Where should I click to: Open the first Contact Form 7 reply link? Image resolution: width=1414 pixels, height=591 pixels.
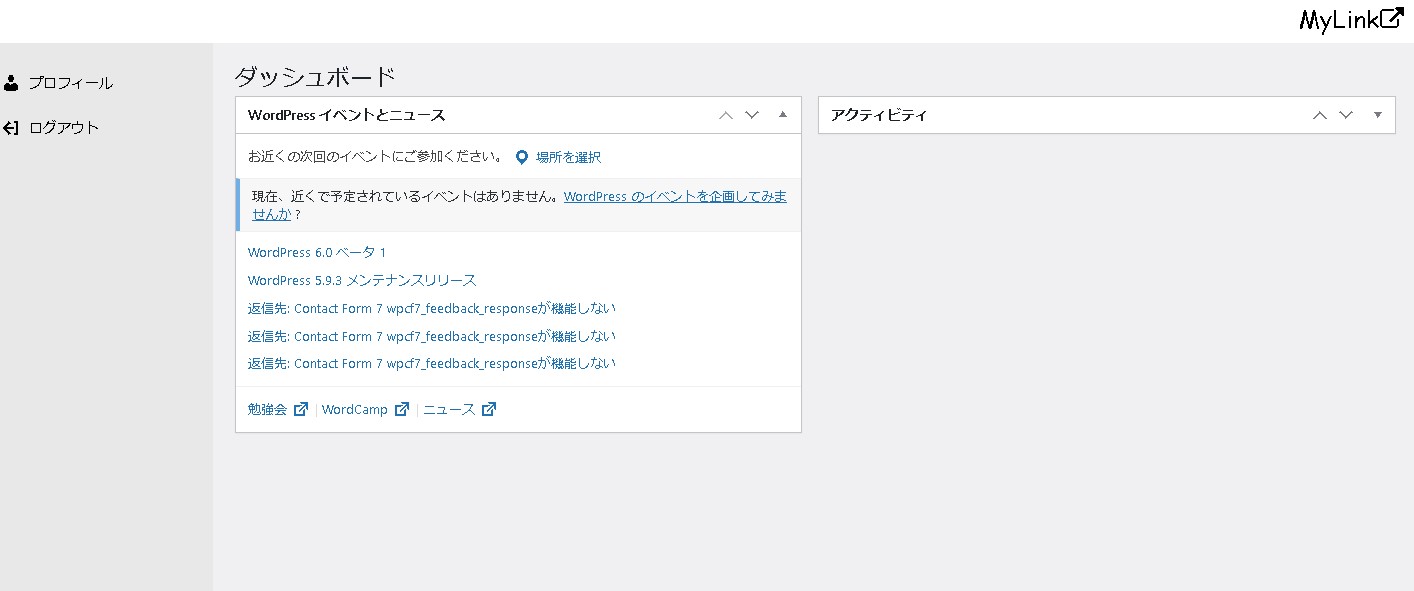[431, 308]
